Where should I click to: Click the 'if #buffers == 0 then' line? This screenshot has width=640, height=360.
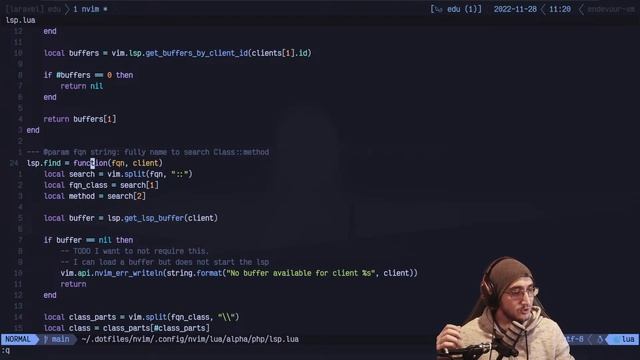[x=88, y=75]
